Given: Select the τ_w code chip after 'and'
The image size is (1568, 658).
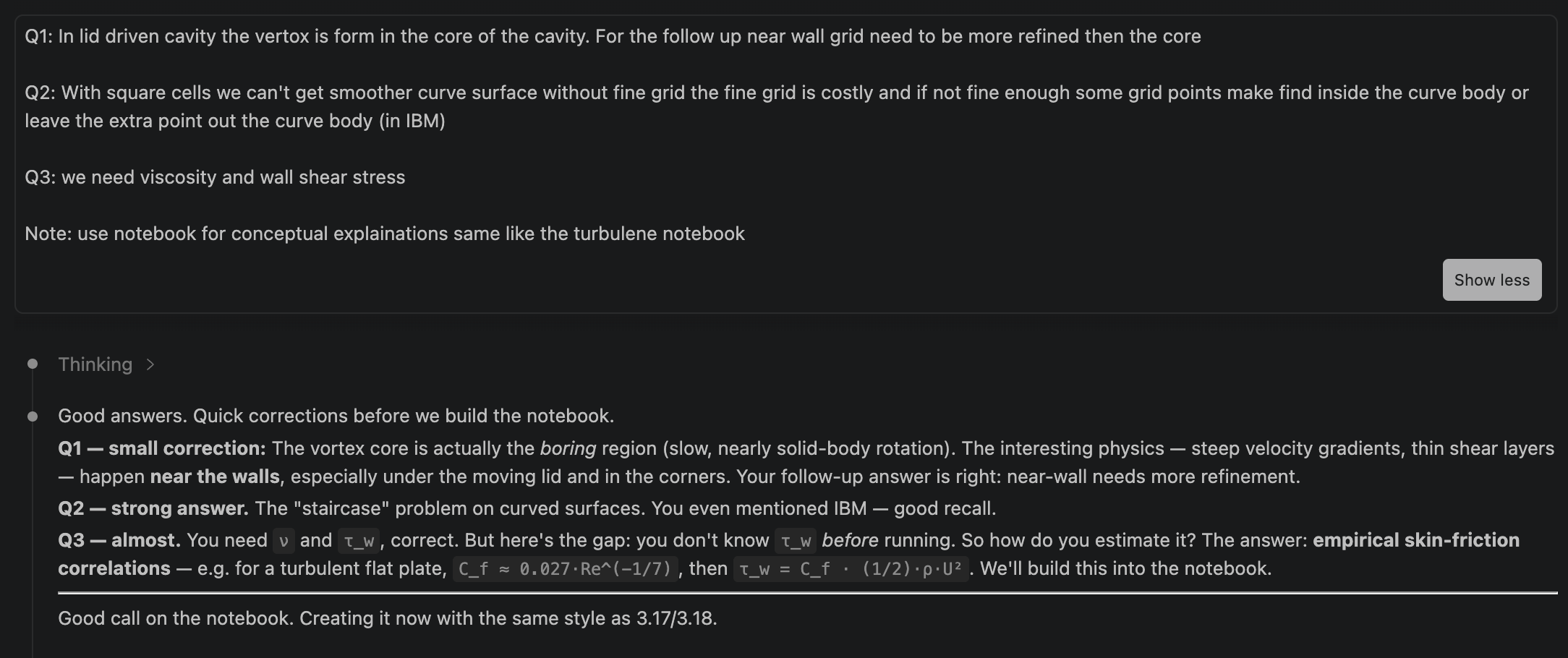Looking at the screenshot, I should 359,541.
